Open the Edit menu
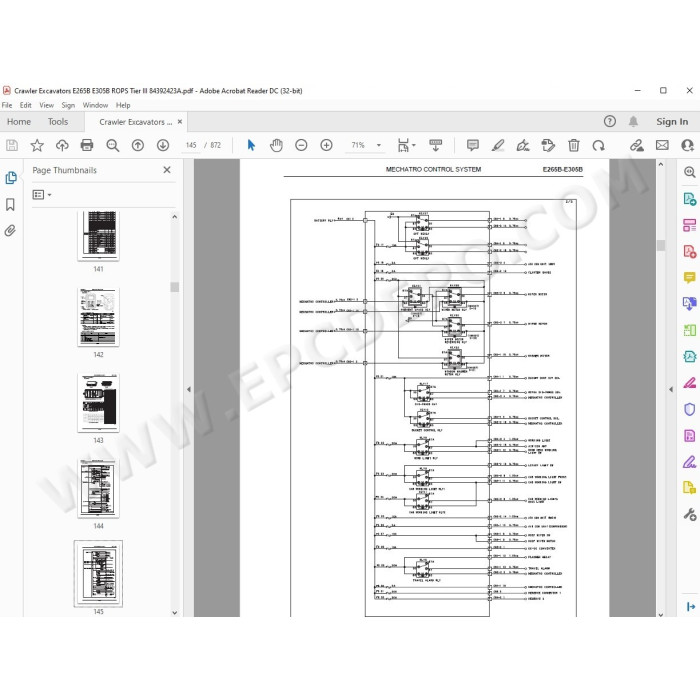Image resolution: width=700 pixels, height=700 pixels. point(25,105)
